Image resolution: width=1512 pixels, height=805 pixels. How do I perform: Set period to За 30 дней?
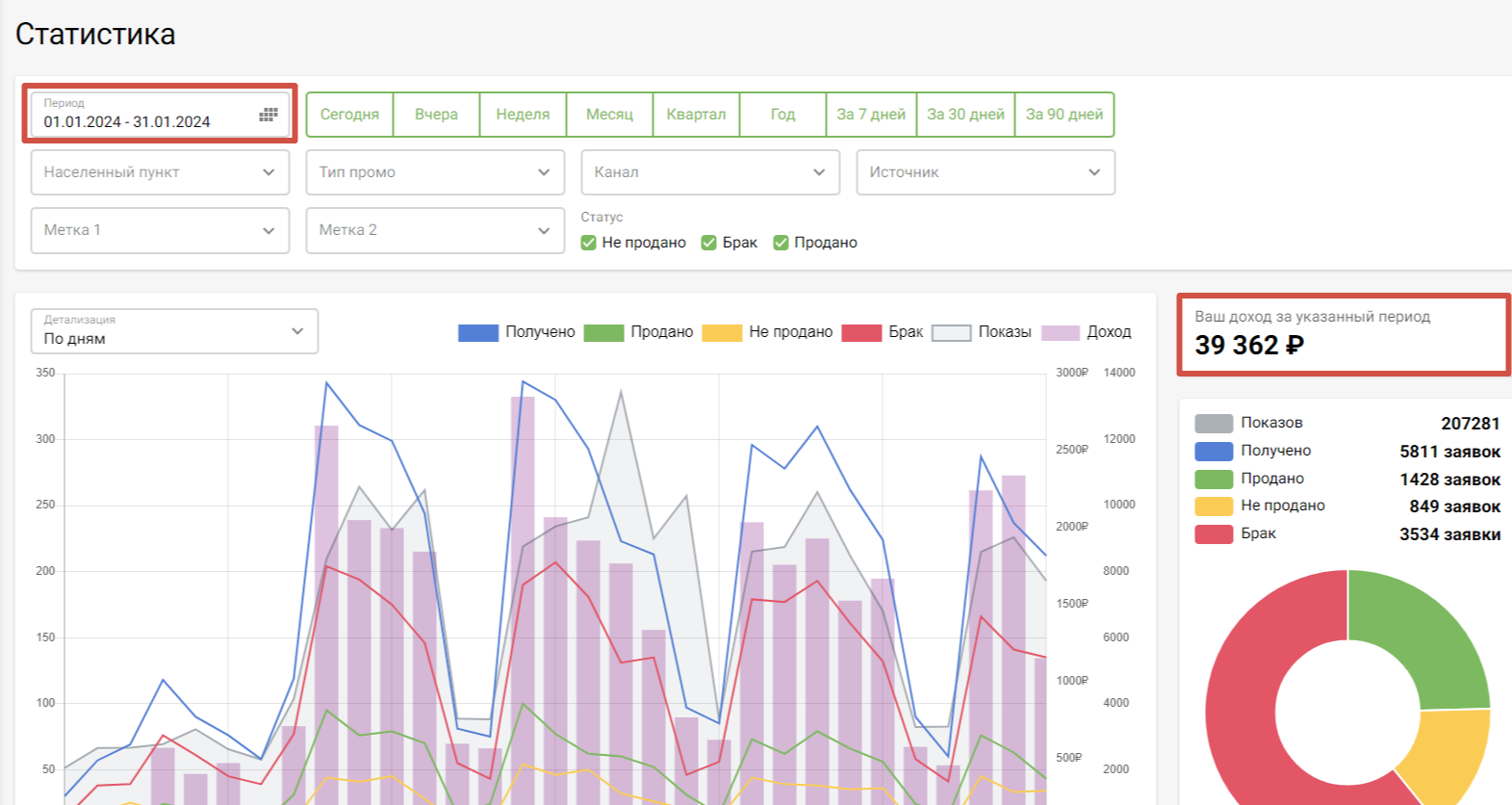[x=965, y=115]
